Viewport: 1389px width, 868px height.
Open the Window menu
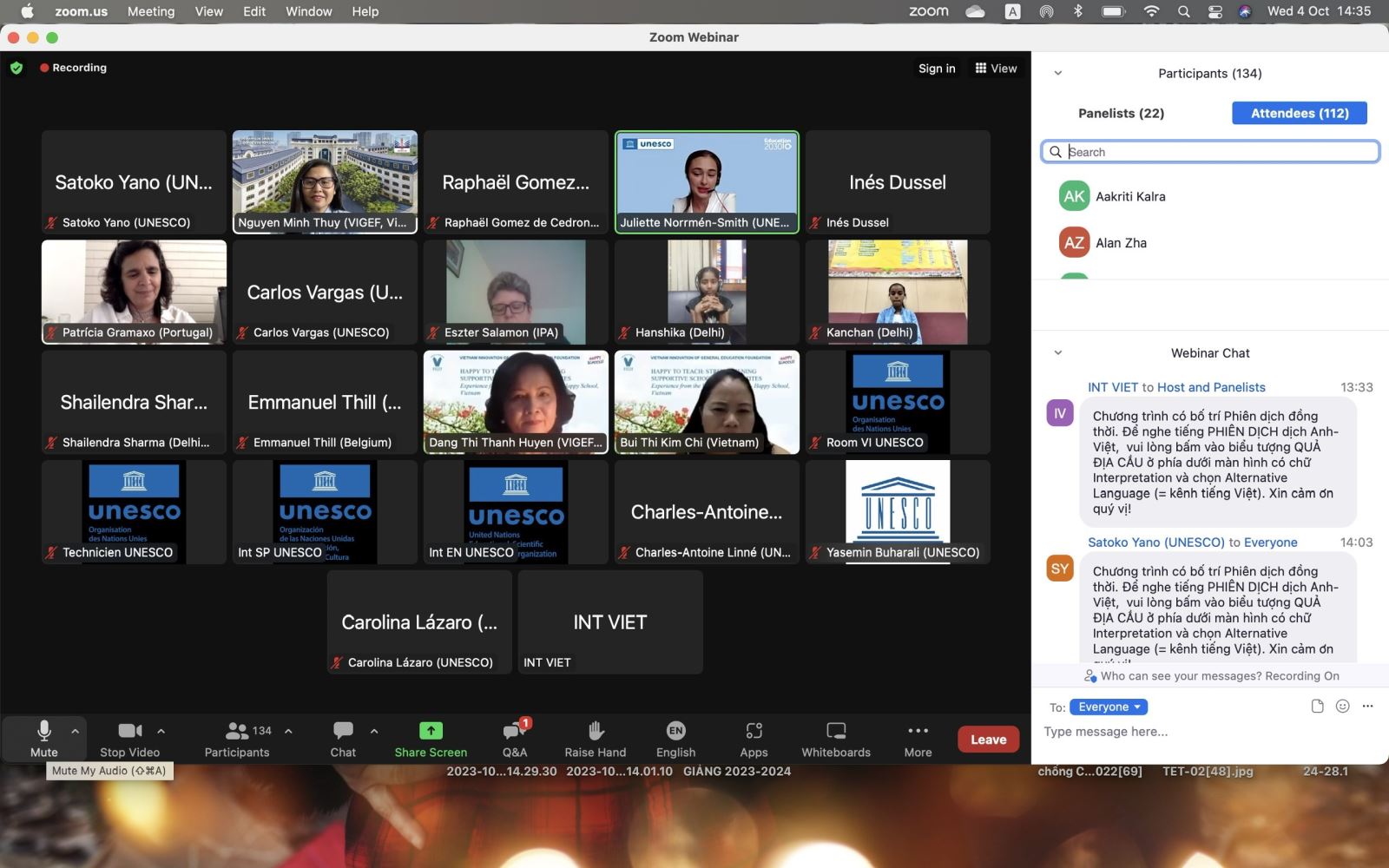point(309,11)
